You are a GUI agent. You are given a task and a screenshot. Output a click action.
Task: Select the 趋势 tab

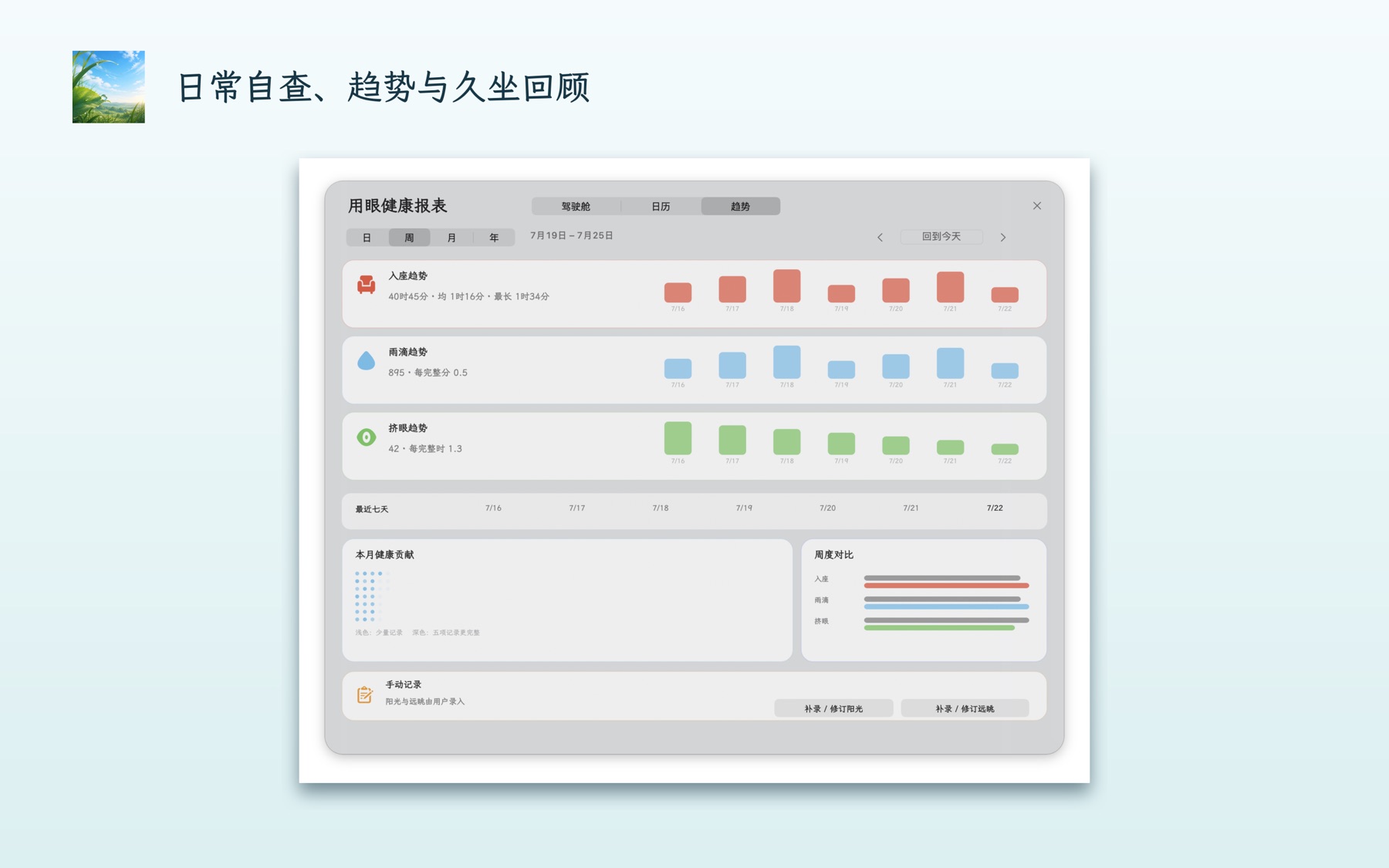click(740, 206)
